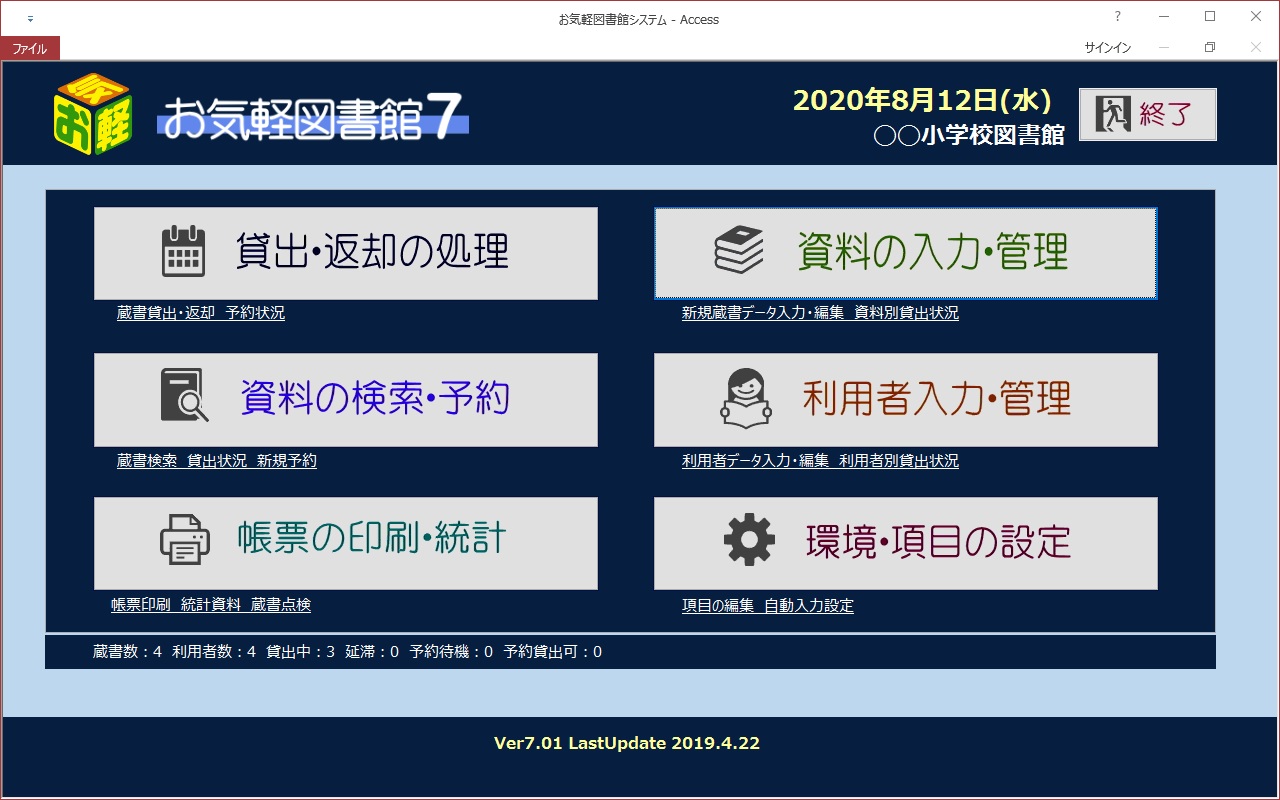Click the 帳票印刷 統計資料 蔵書点検 link
The width and height of the screenshot is (1280, 800).
click(211, 605)
